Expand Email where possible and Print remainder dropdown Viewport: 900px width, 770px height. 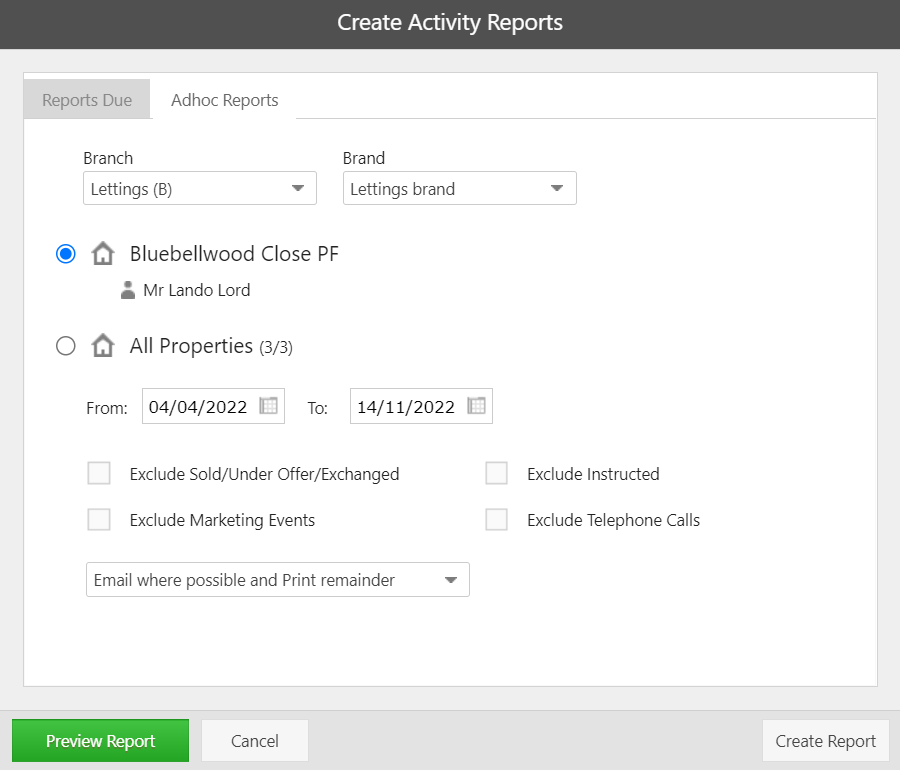pos(278,580)
